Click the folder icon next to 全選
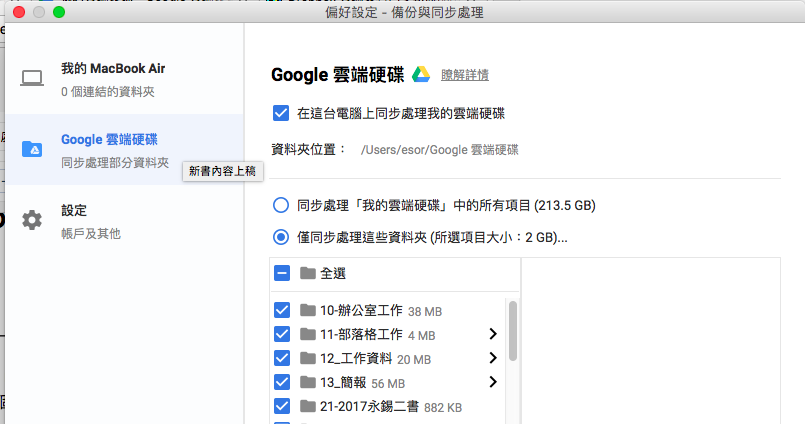 pyautogui.click(x=308, y=273)
